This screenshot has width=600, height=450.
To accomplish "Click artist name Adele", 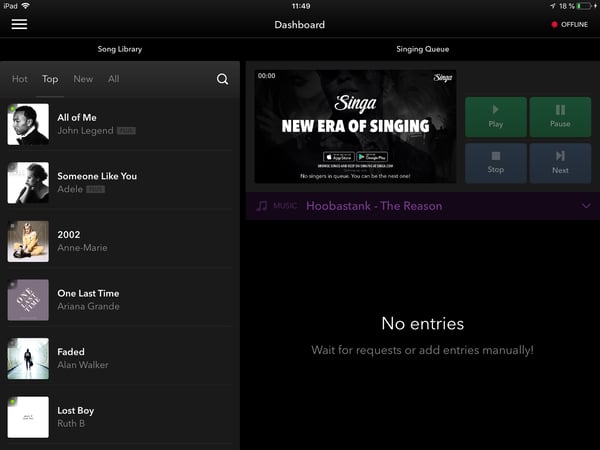I will (70, 189).
